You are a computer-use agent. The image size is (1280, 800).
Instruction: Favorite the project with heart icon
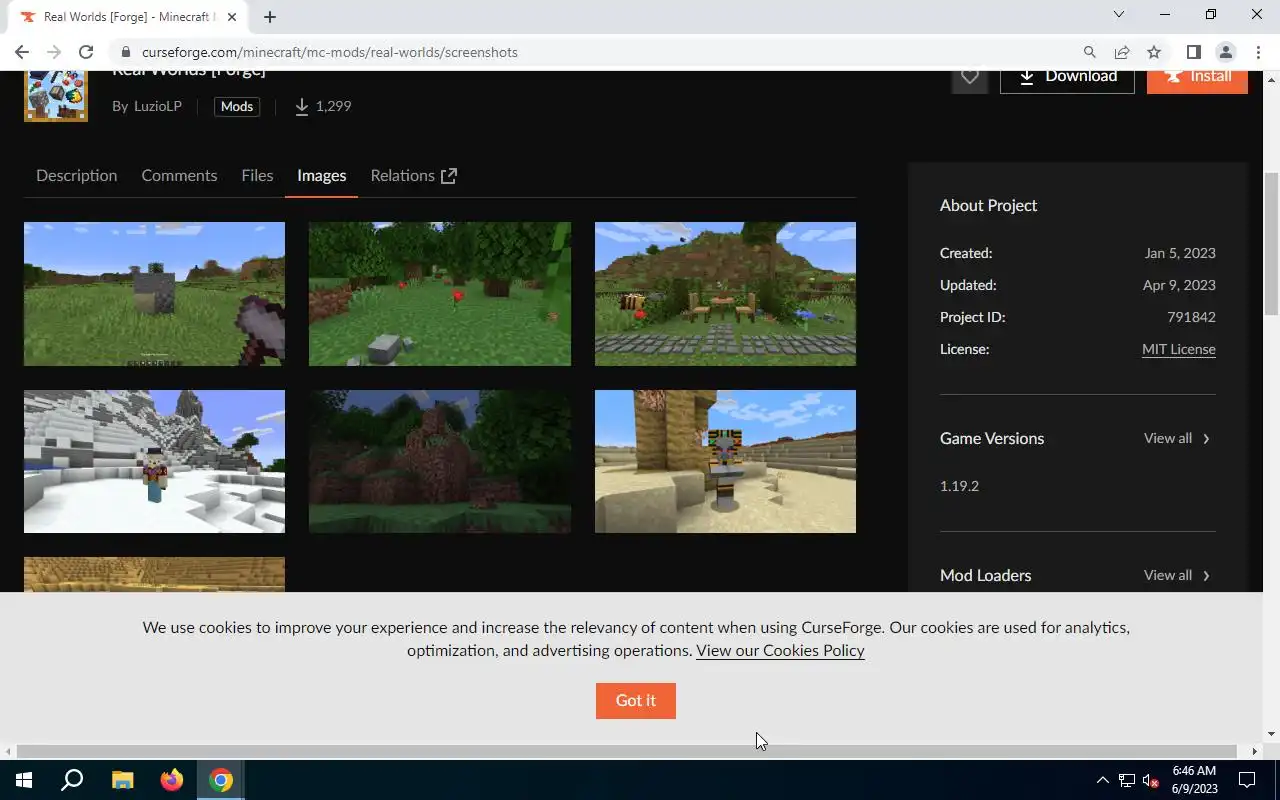(970, 77)
